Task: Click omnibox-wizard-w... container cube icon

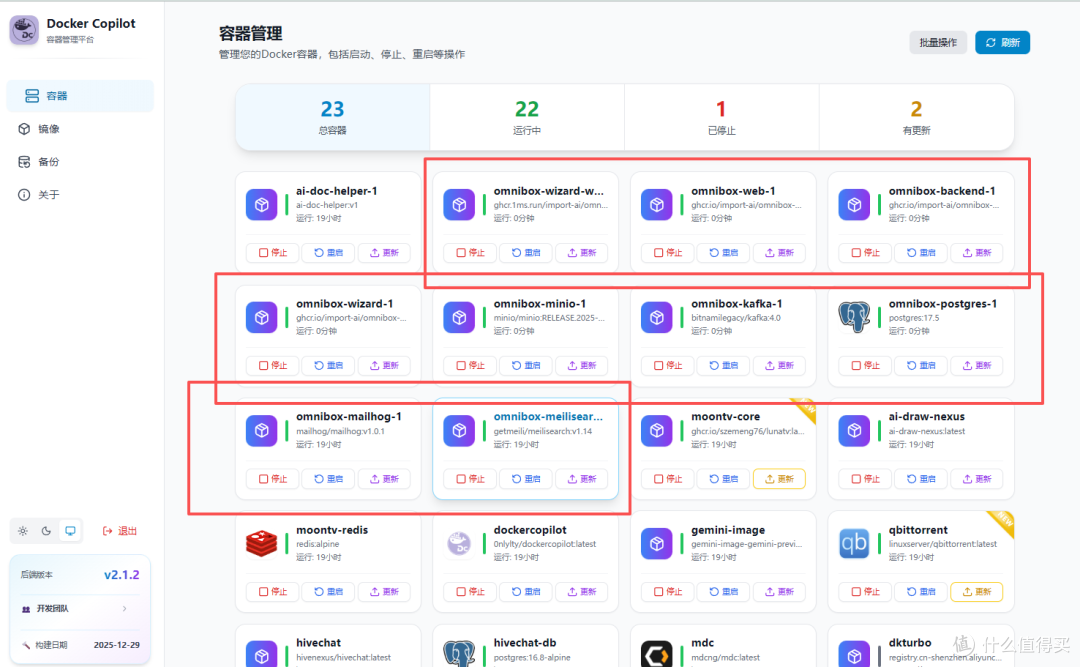Action: coord(459,205)
